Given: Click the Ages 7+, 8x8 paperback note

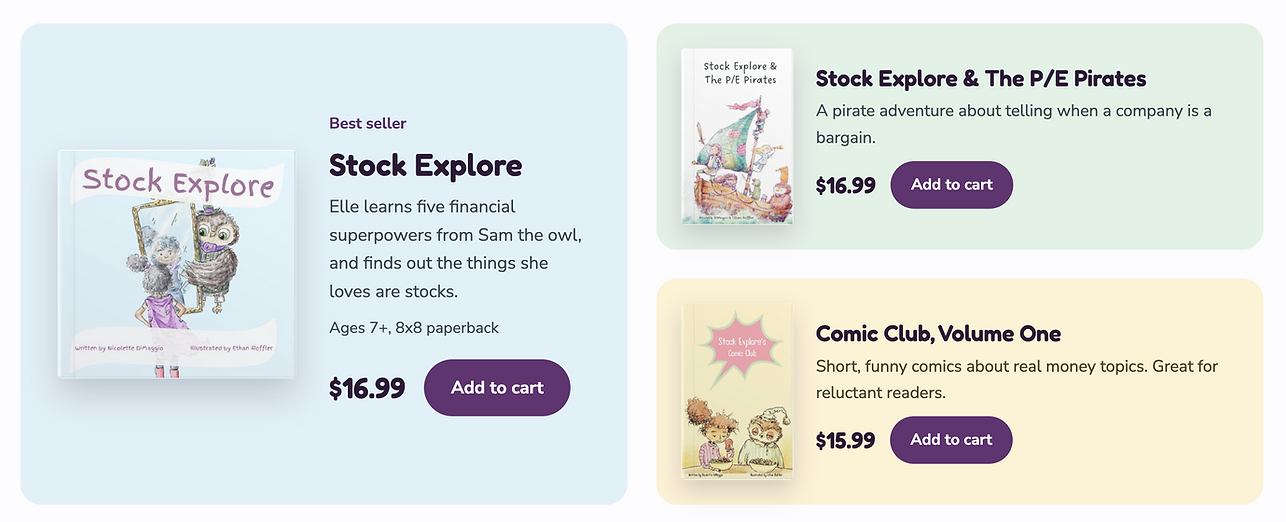Looking at the screenshot, I should pos(414,327).
